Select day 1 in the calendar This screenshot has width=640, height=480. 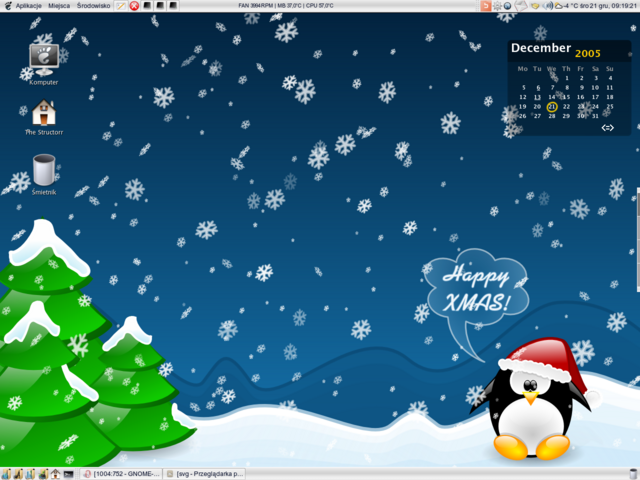[567, 78]
